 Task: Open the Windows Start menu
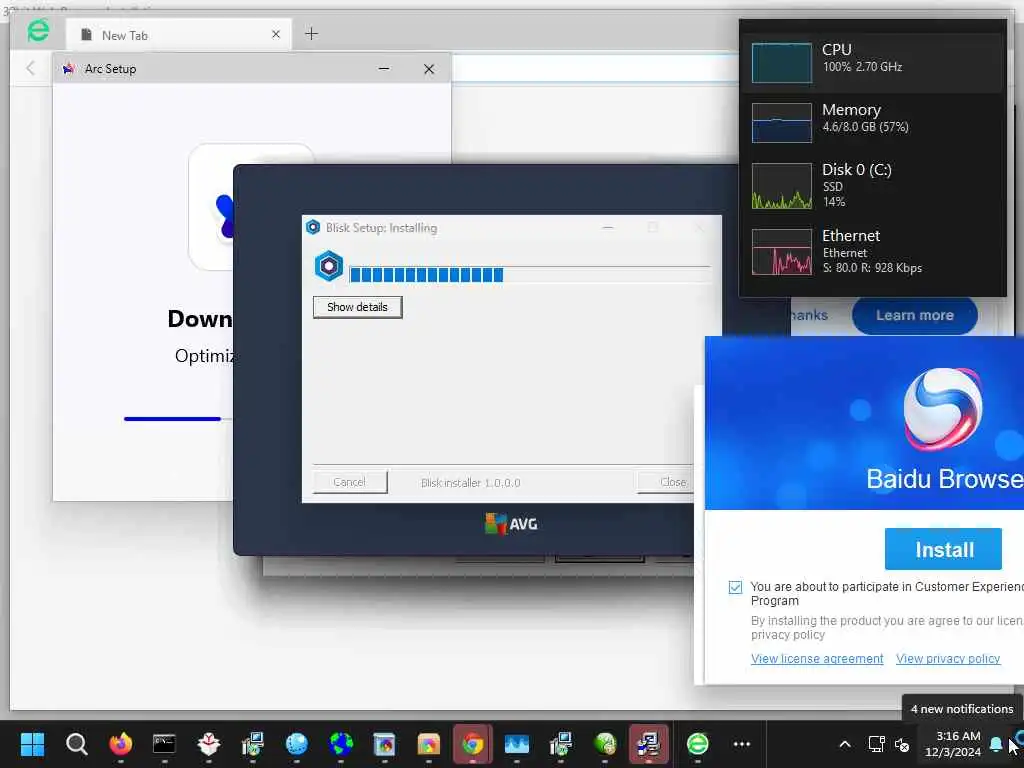pyautogui.click(x=32, y=743)
